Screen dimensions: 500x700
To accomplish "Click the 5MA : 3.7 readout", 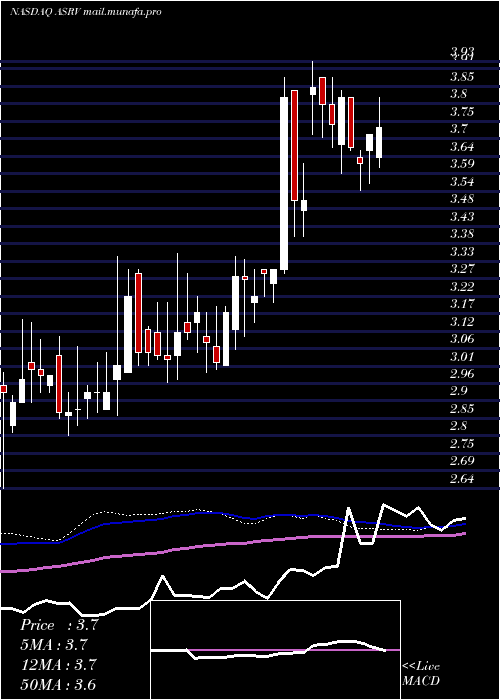I will coord(54,645).
